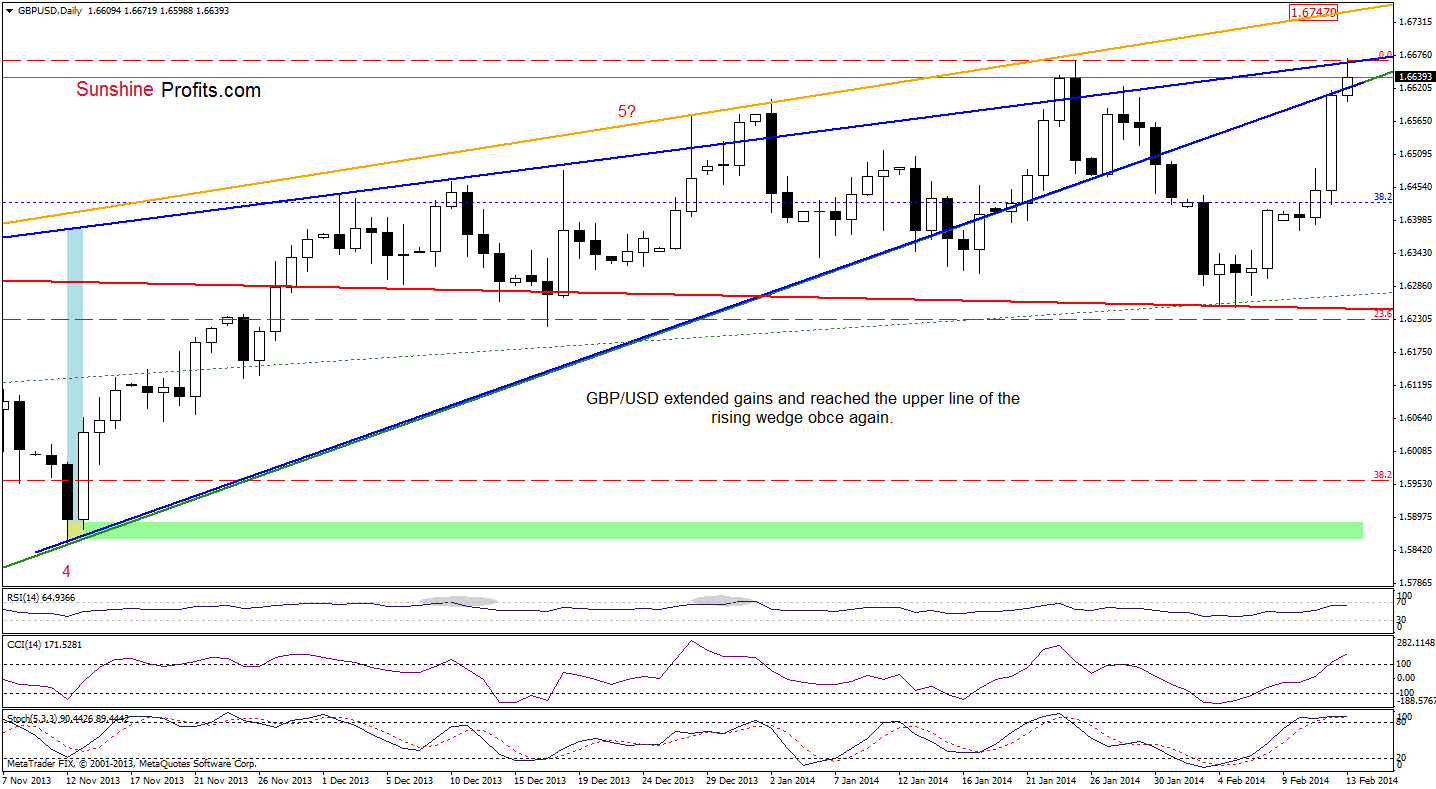
Task: Click the 1.60640 price axis label
Action: click(x=1415, y=418)
